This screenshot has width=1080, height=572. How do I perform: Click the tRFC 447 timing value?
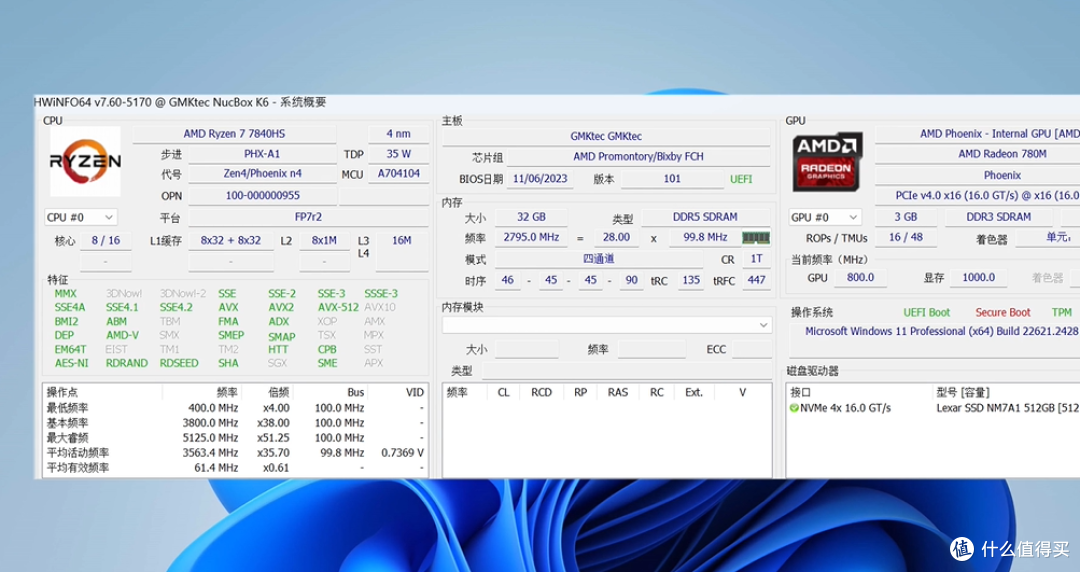coord(756,280)
